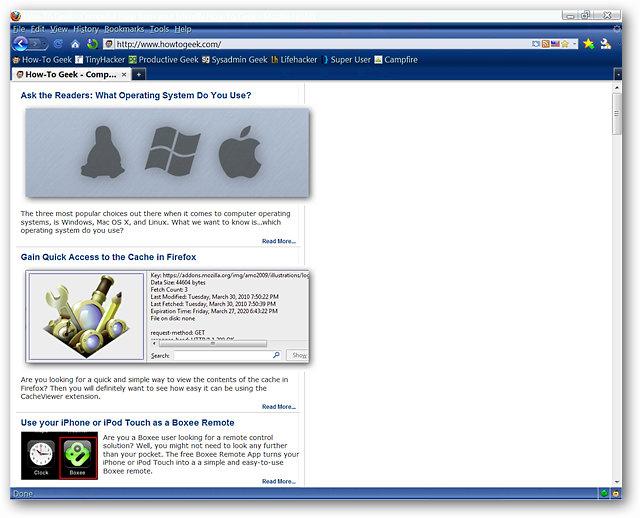Click Read More under the Boxee article
Screen dimensions: 640x518
point(279,481)
